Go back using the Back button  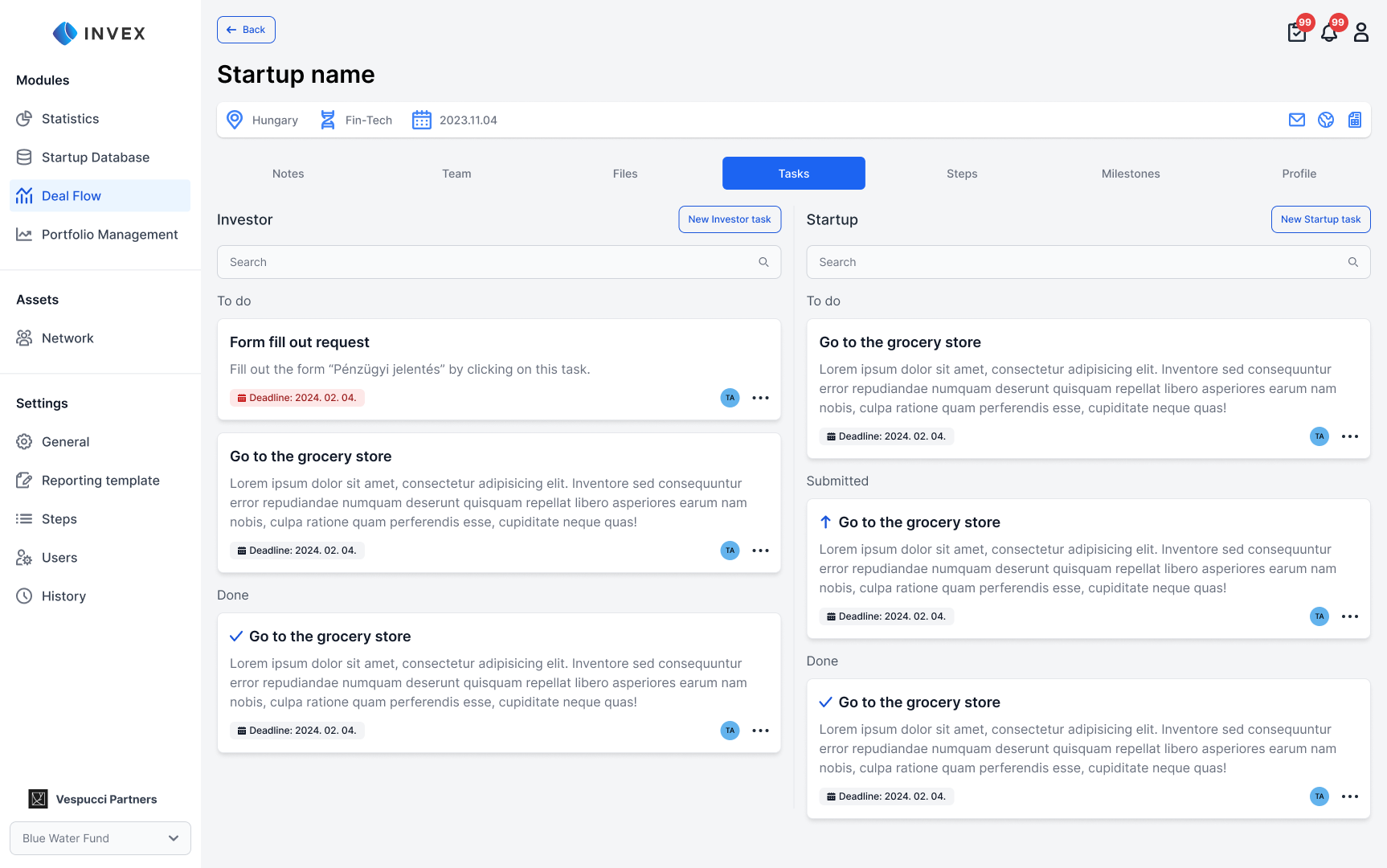tap(246, 30)
